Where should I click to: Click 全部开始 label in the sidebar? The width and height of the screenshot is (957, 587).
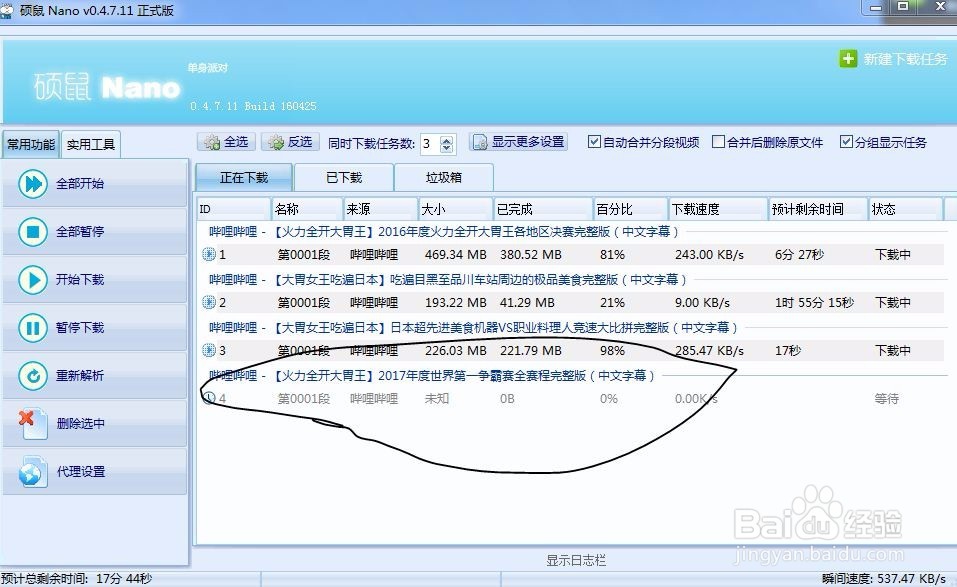80,184
